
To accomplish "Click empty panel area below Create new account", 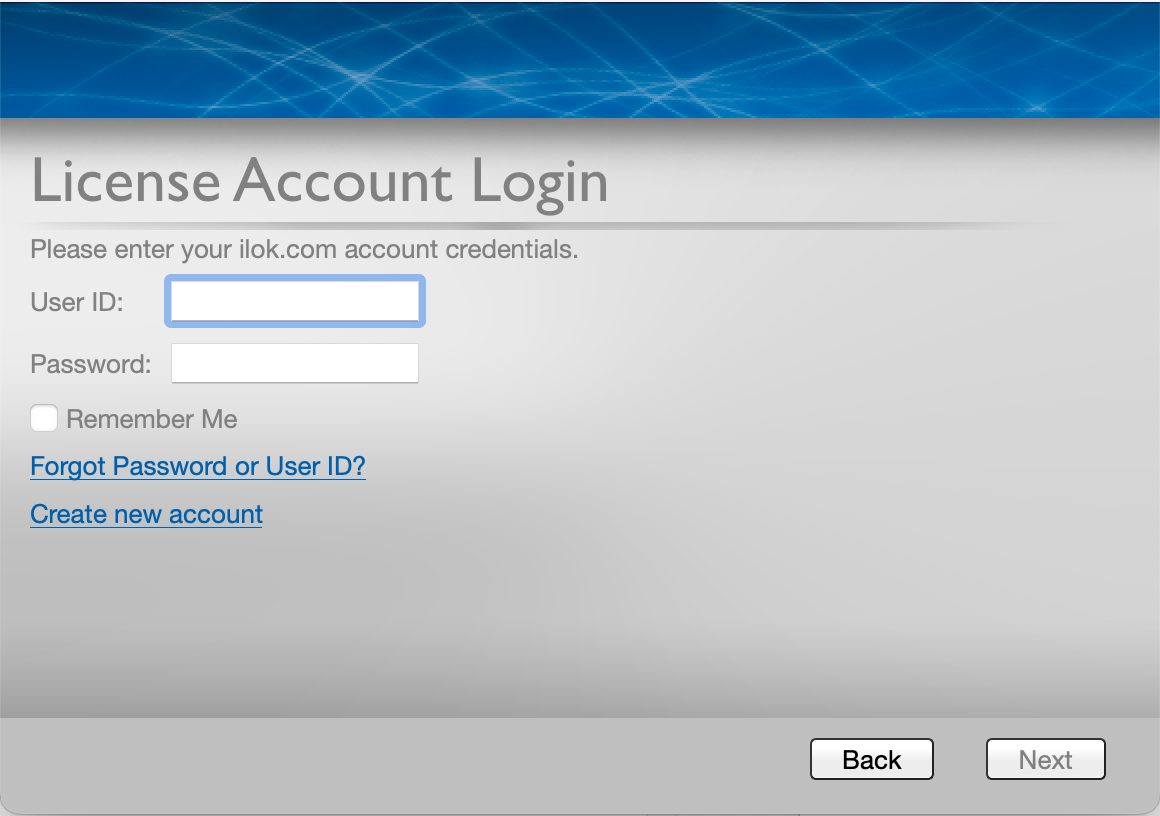I will point(400,620).
